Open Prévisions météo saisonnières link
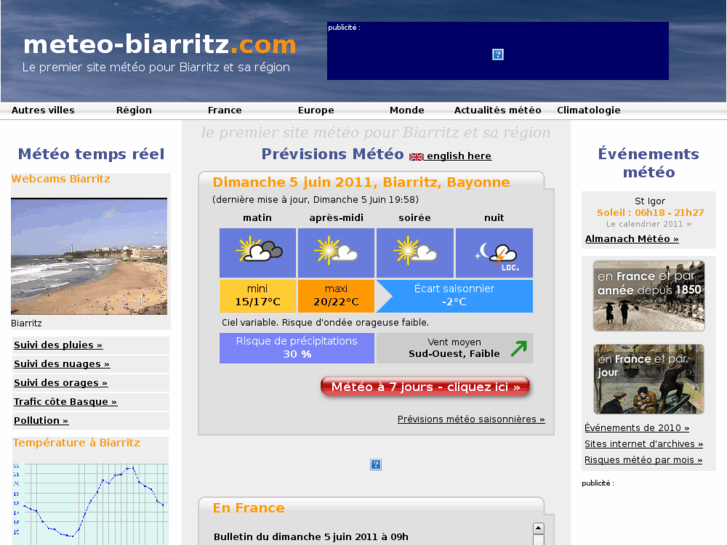 471,419
